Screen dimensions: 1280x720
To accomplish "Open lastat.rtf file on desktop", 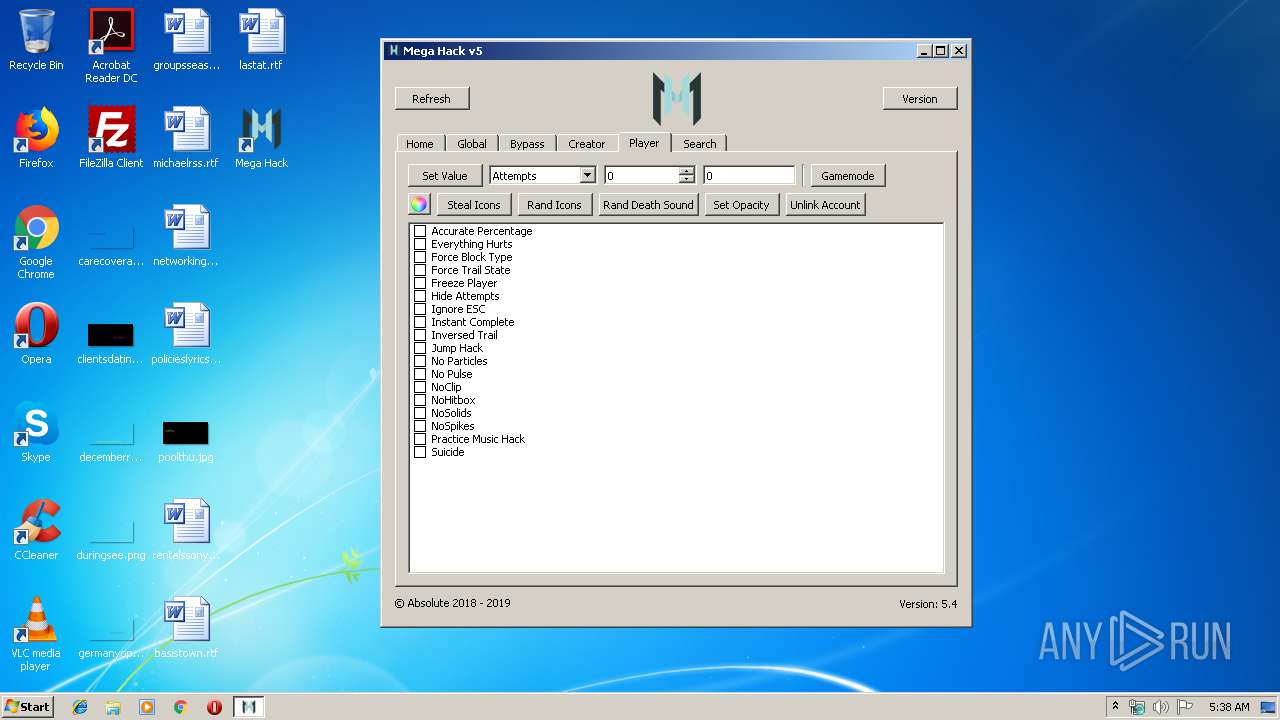I will (261, 40).
